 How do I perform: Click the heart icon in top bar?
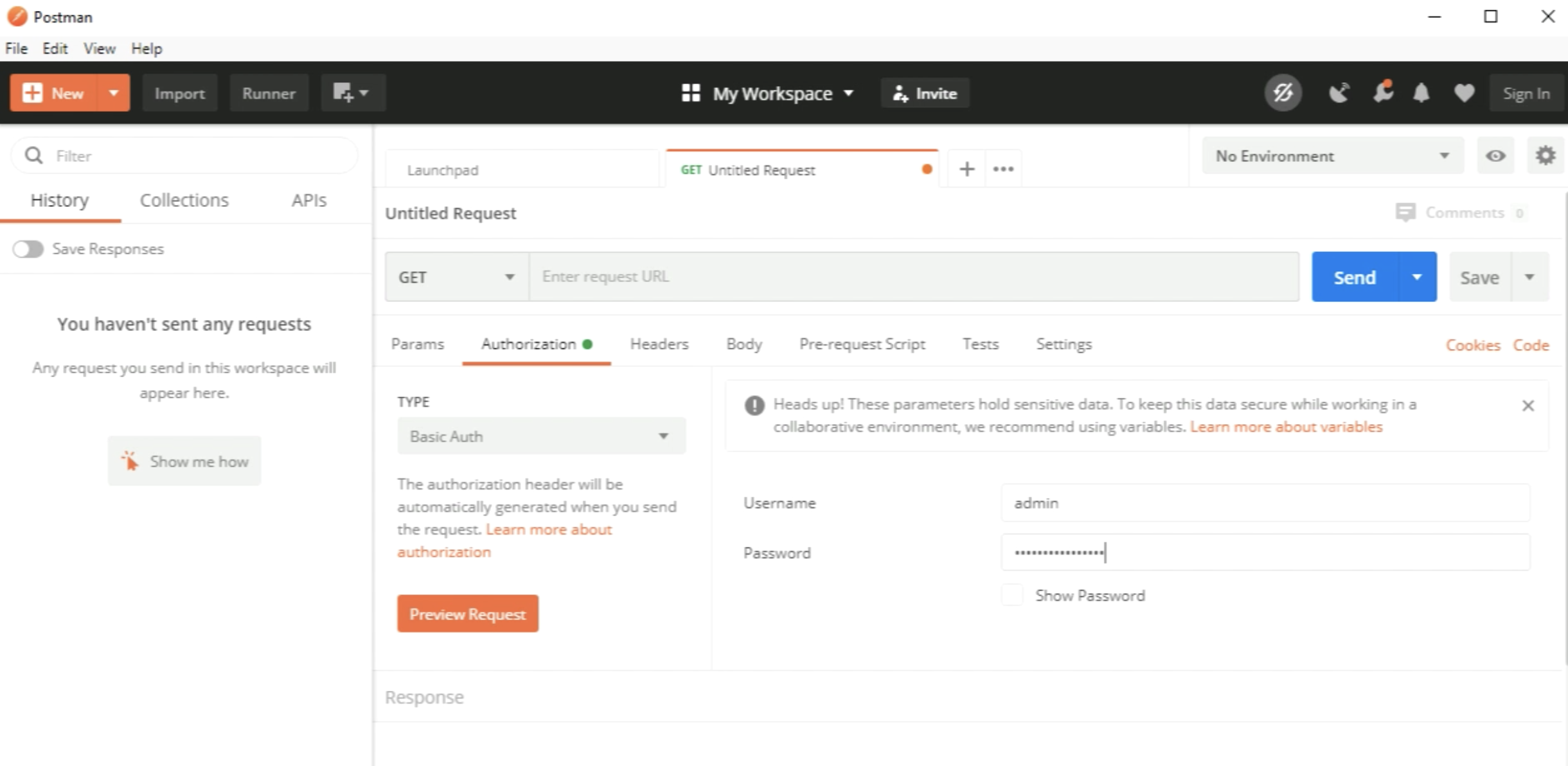pos(1464,93)
